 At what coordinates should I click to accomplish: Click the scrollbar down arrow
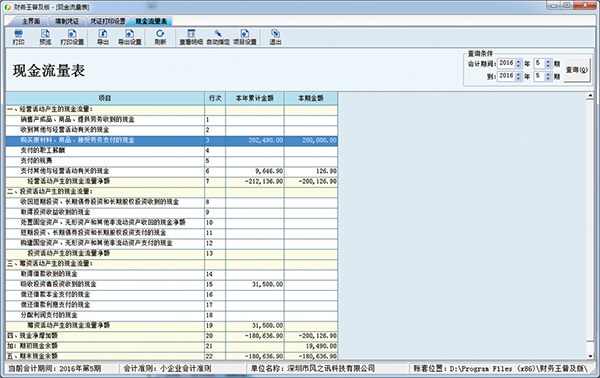click(x=590, y=356)
